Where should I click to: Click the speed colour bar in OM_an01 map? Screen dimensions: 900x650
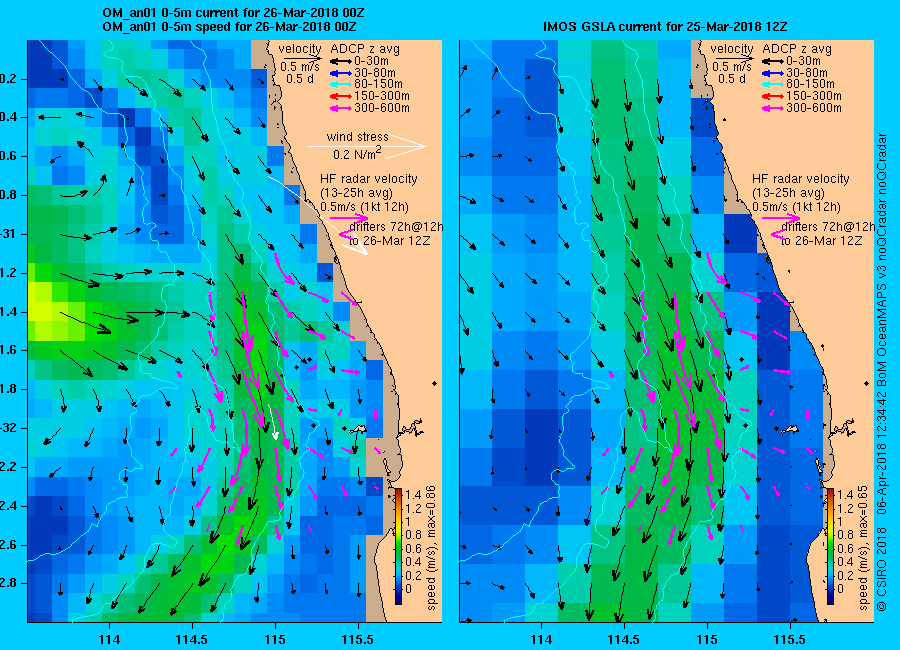tap(398, 546)
